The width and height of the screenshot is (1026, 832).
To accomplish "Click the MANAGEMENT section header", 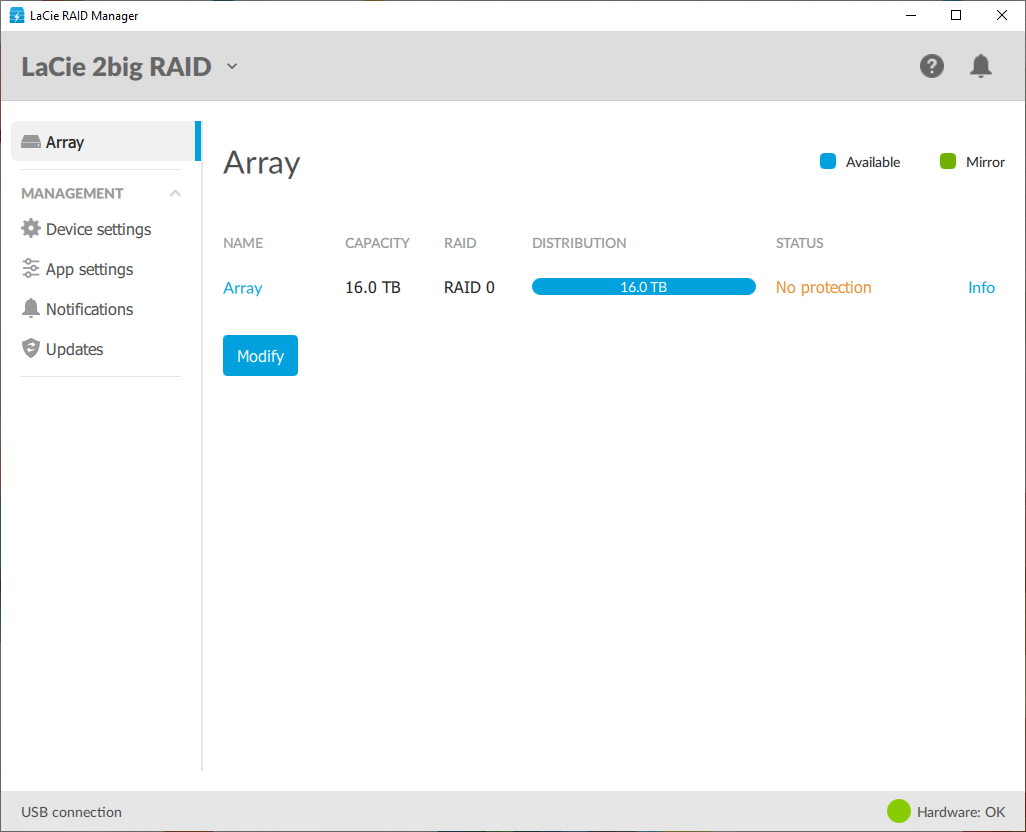I will [x=72, y=194].
